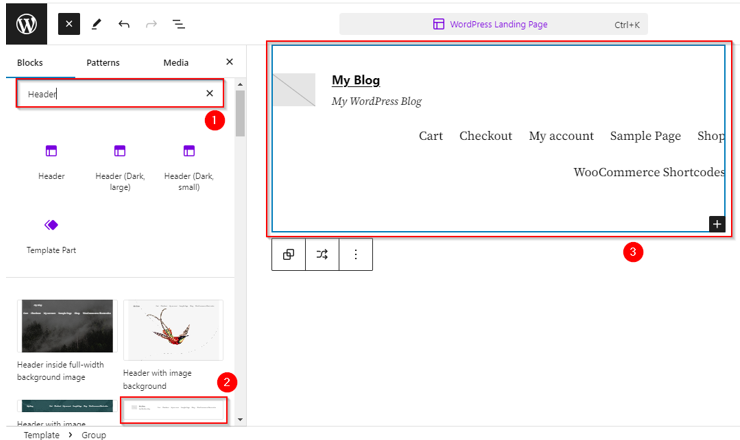Open the WordPress Landing Page command bar
The height and width of the screenshot is (440, 740).
(x=493, y=24)
